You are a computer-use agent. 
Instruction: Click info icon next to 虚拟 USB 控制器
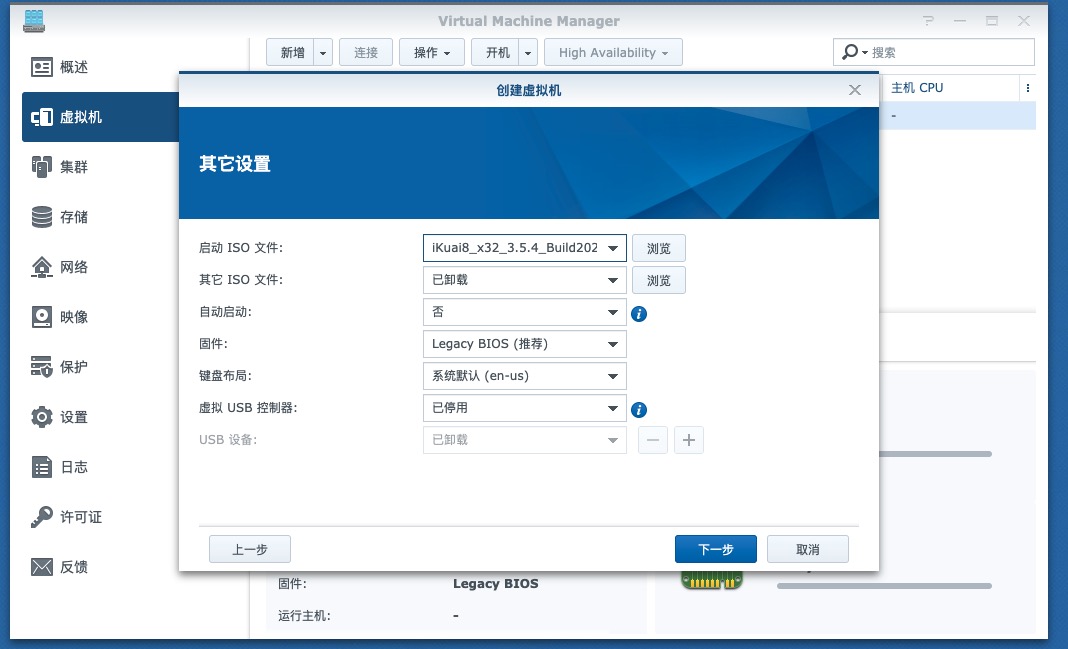tap(639, 410)
